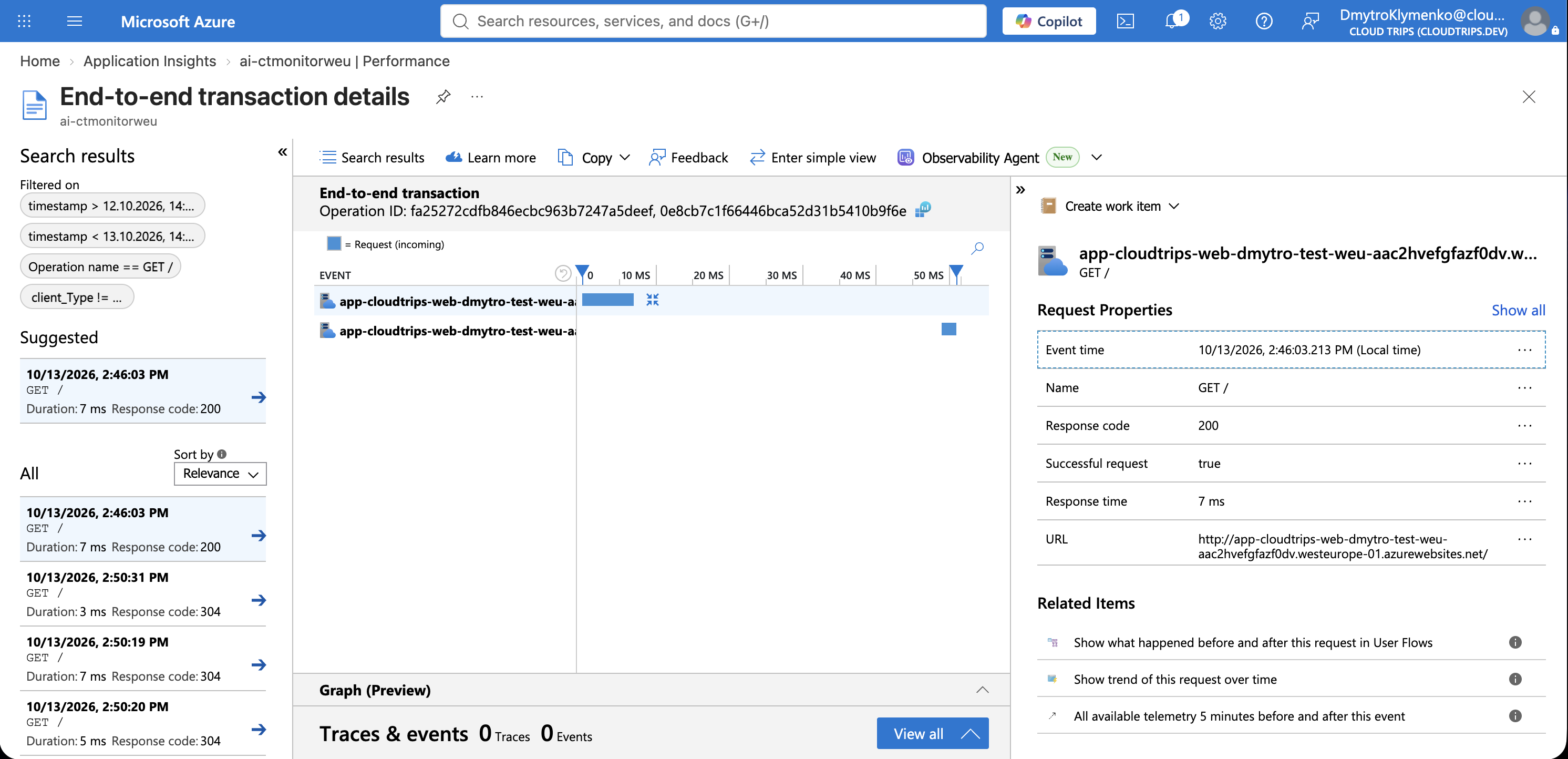The width and height of the screenshot is (1568, 759).
Task: Click the timeline magnifier search icon
Action: pos(977,248)
